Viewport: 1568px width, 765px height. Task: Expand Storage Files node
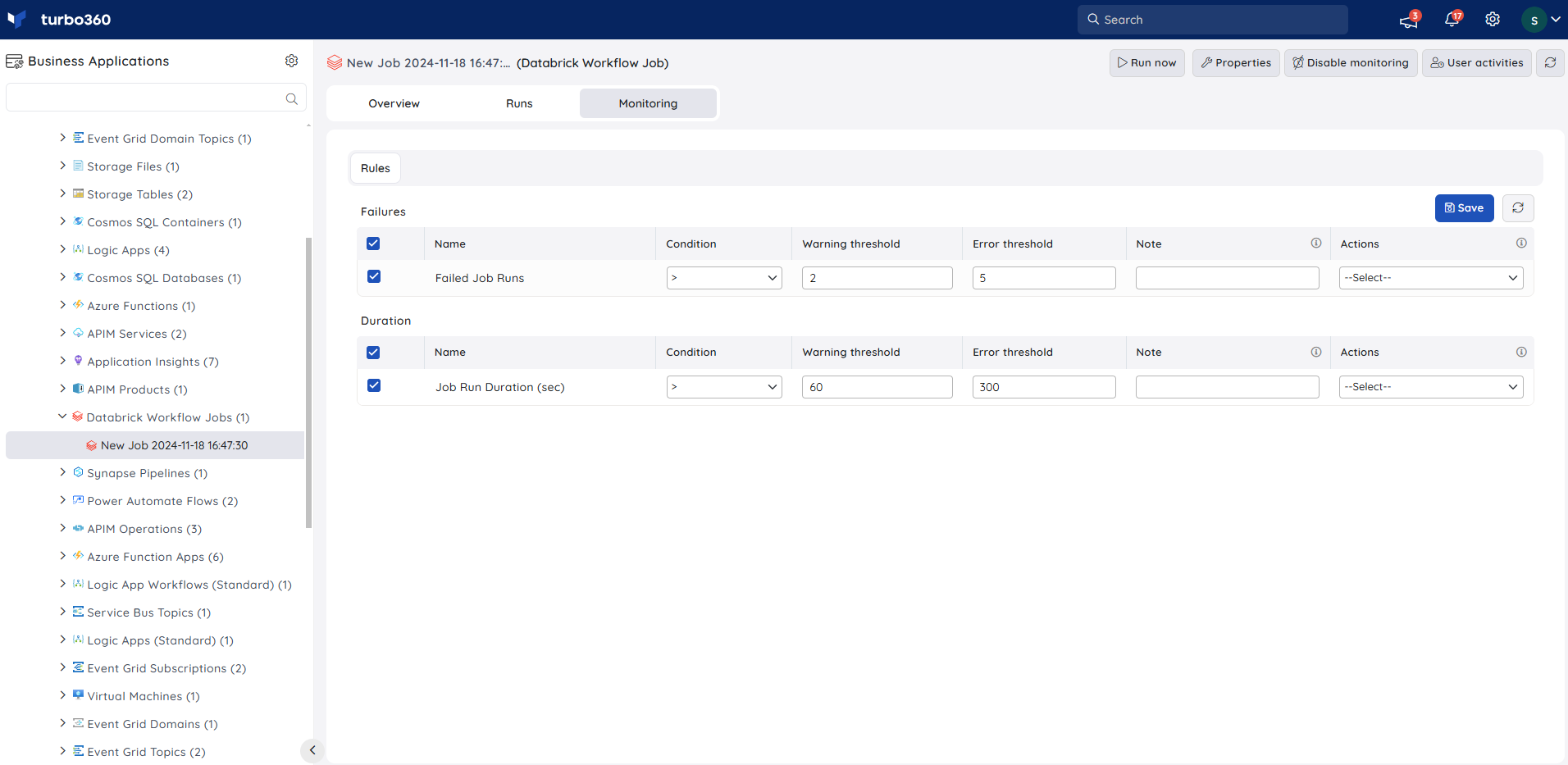pos(62,166)
